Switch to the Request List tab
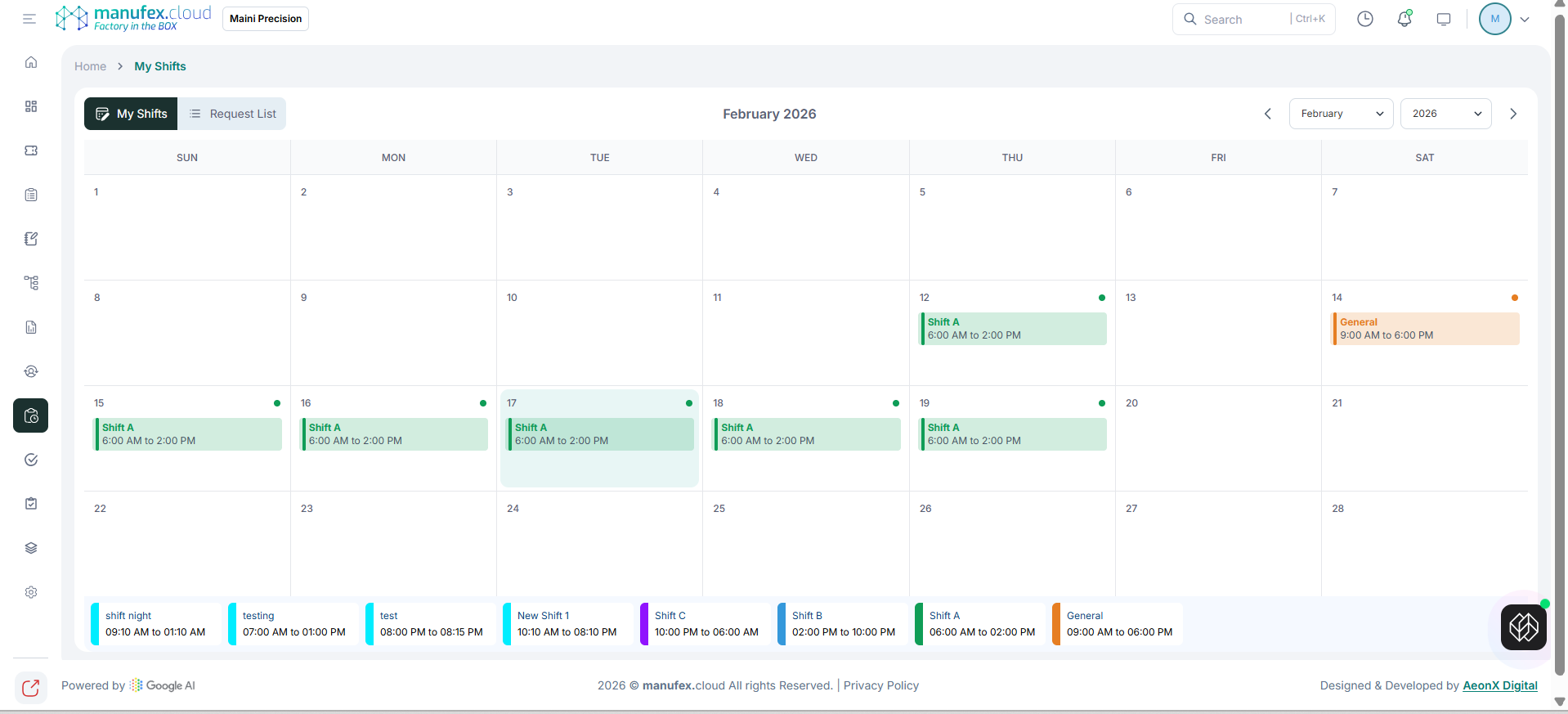Screen dimensions: 1568x714 (232, 114)
